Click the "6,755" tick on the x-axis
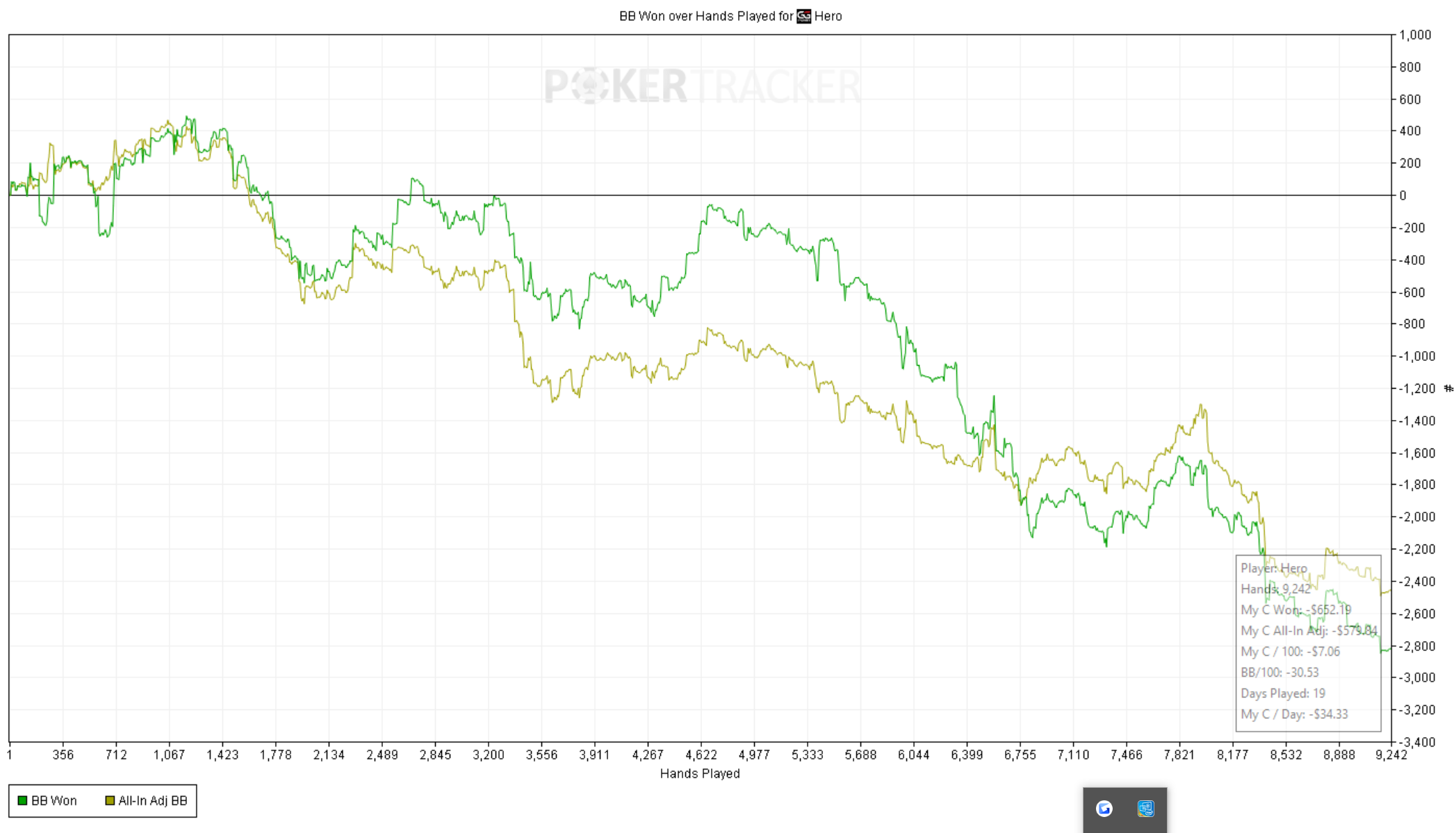Viewport: 1456px width, 833px height. click(1020, 755)
